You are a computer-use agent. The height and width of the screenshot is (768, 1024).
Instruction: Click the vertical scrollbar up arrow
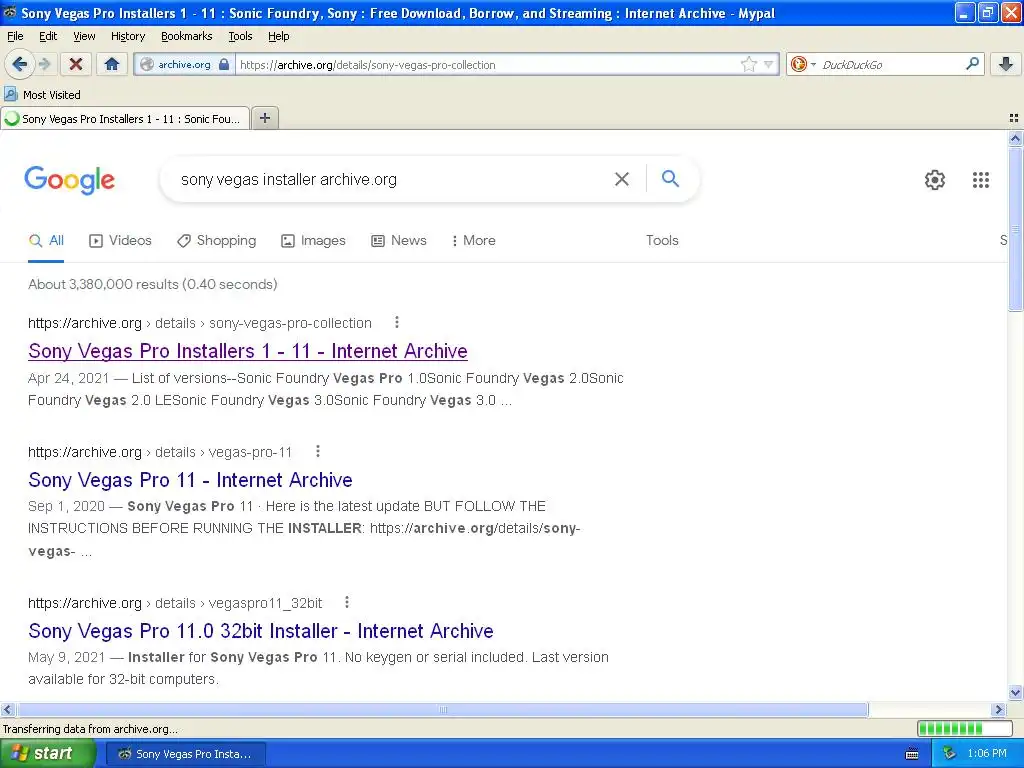1015,138
